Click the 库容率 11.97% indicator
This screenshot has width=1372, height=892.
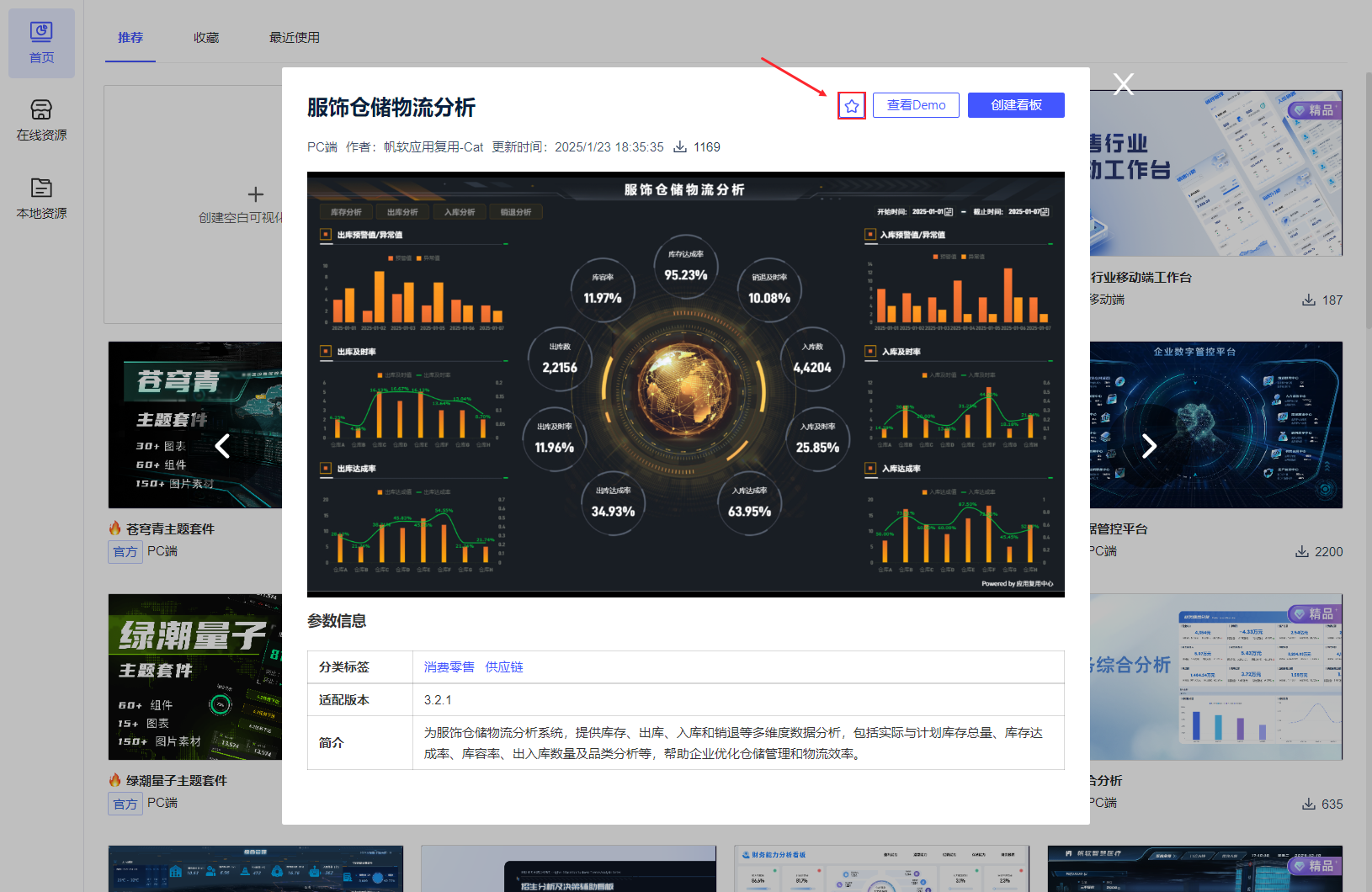coord(603,290)
